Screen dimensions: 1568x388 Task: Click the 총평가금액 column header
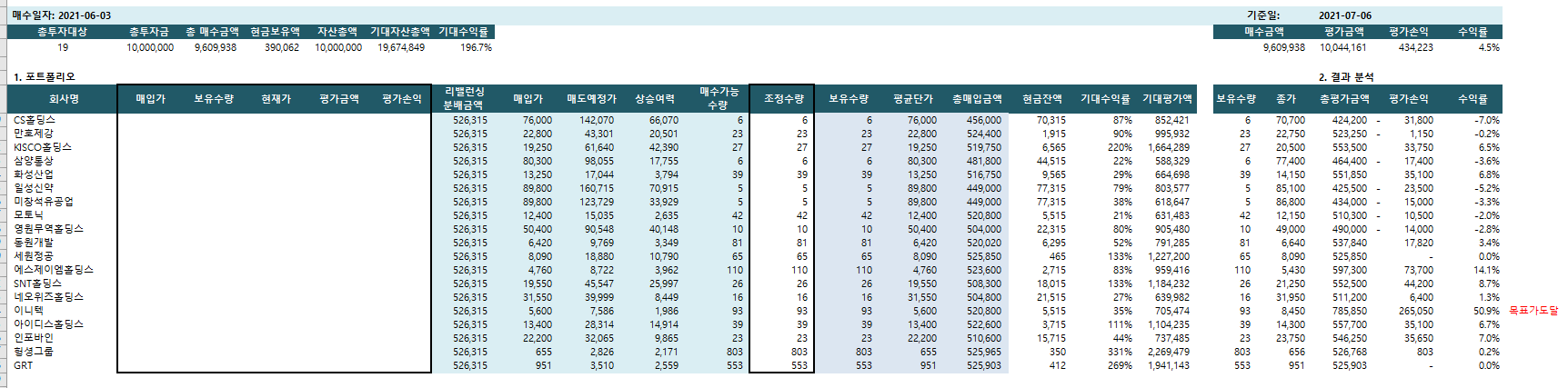[1343, 99]
